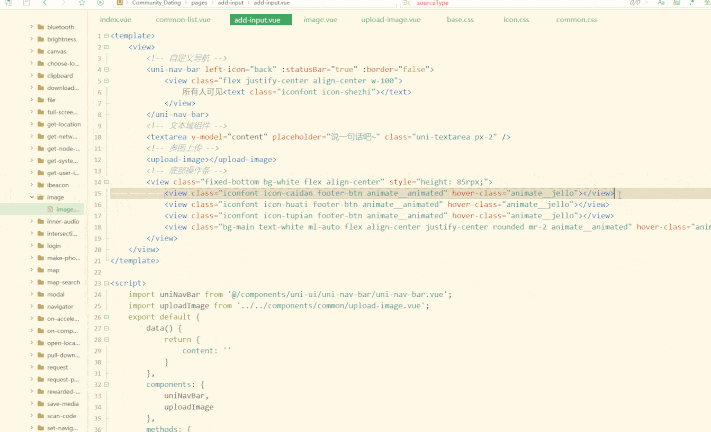Switch to the common-list.vue tab
711x432 pixels.
coord(183,19)
